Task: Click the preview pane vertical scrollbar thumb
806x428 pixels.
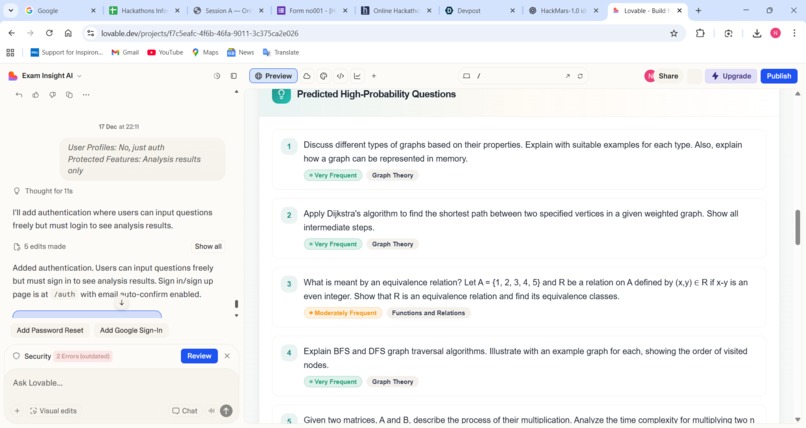Action: coord(797,228)
